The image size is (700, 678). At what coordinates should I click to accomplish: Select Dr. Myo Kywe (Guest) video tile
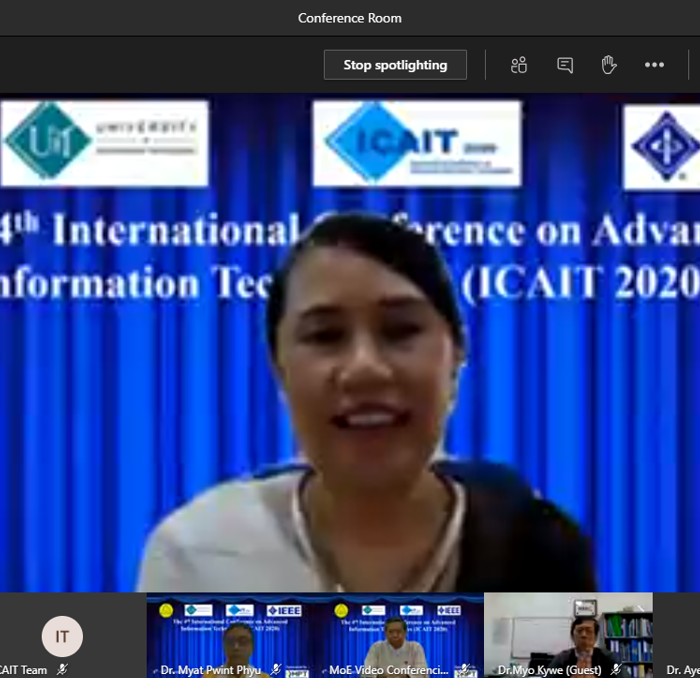(x=568, y=628)
